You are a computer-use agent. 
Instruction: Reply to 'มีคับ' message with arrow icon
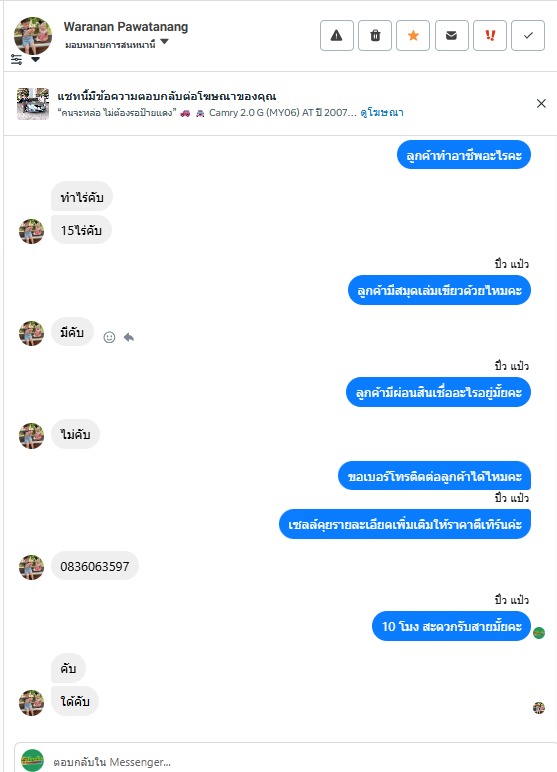click(129, 337)
